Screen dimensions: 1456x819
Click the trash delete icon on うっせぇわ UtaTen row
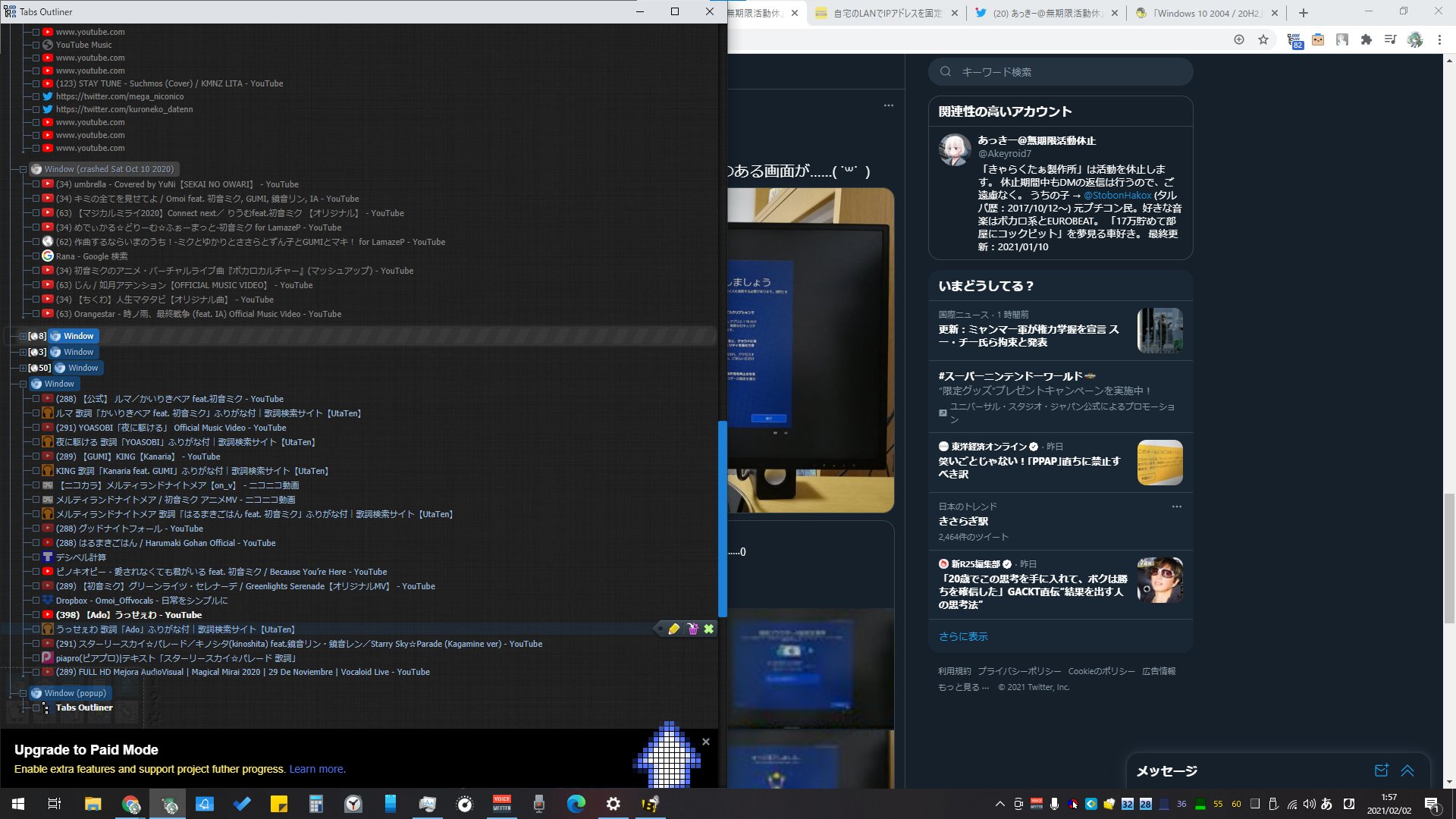point(692,629)
